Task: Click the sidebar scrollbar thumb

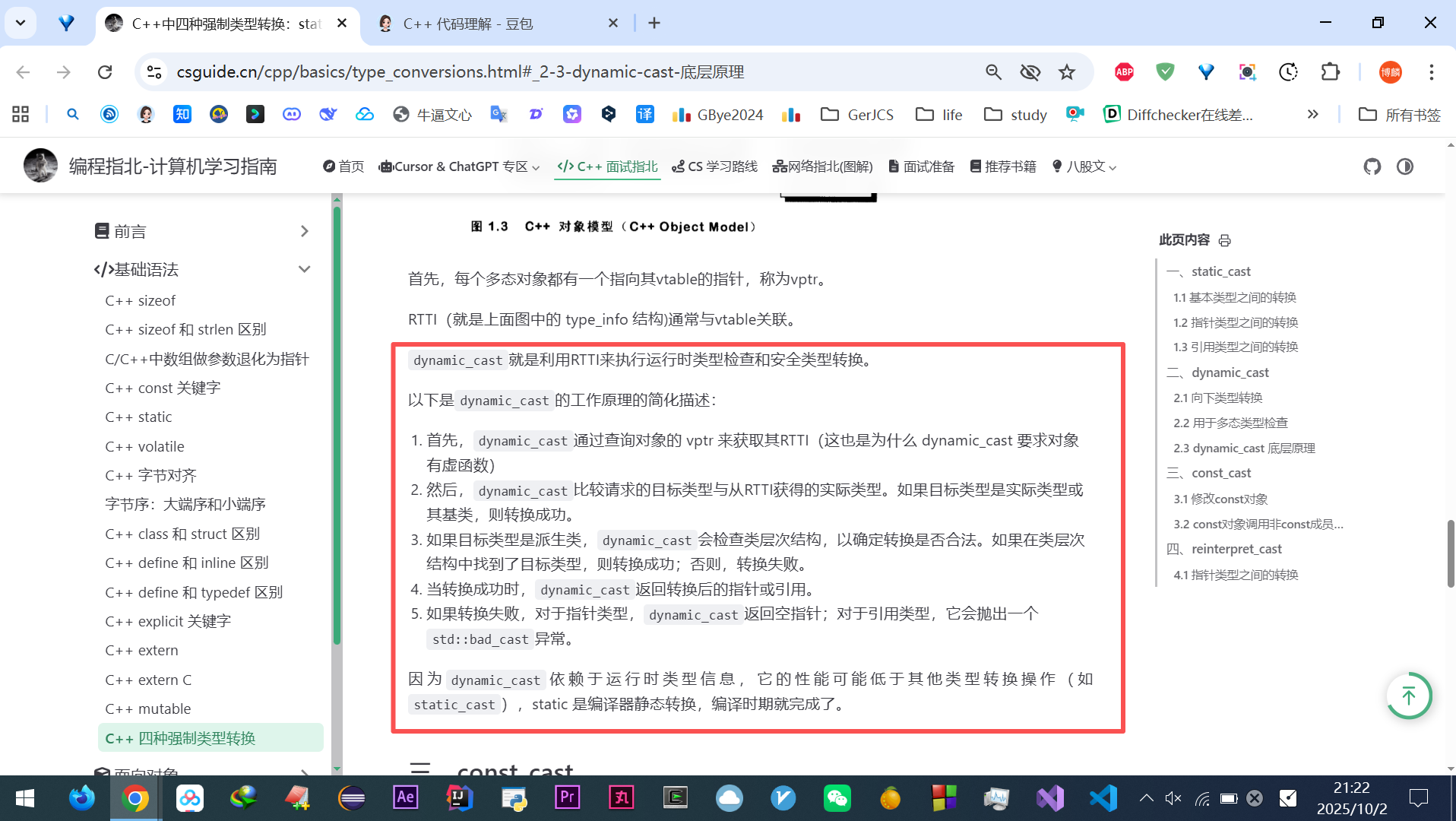Action: [337, 424]
